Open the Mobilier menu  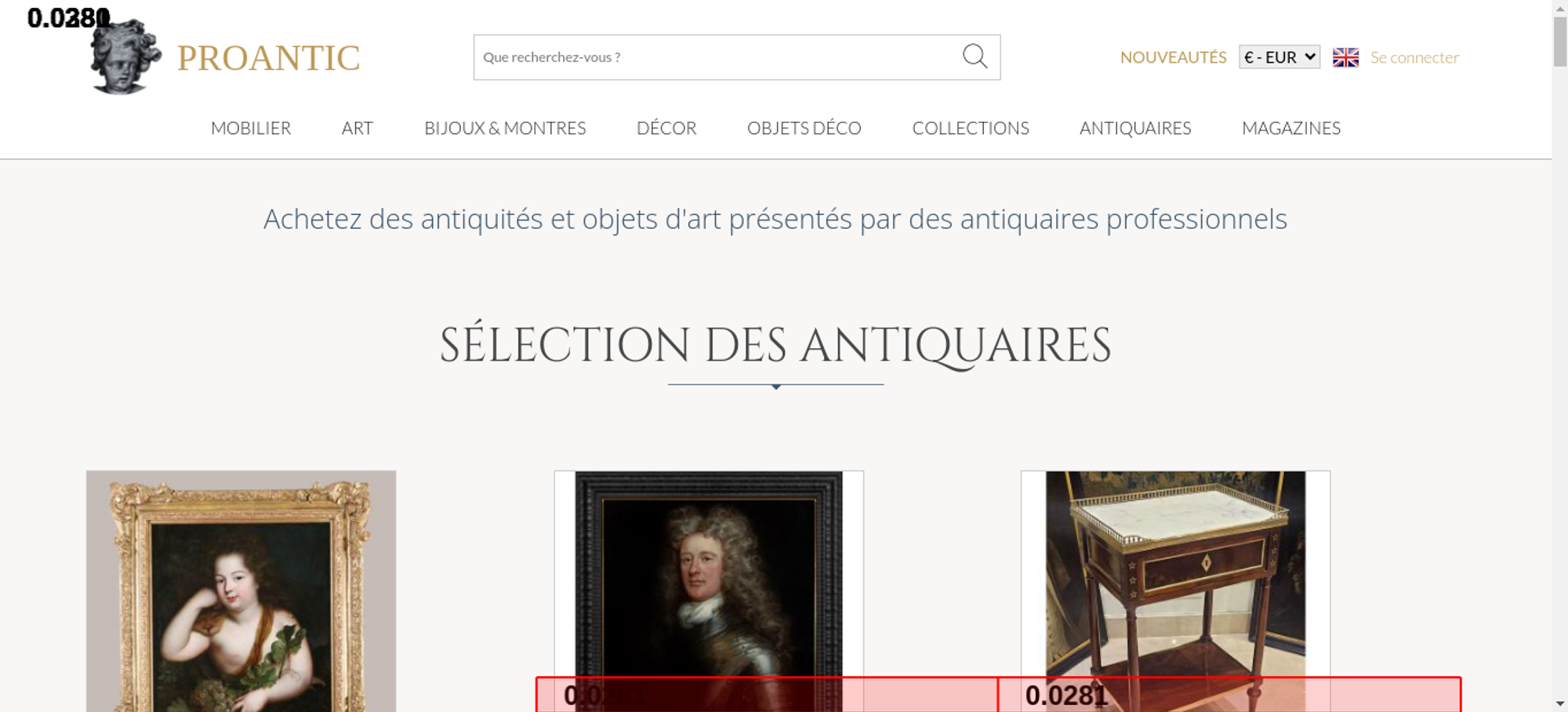coord(251,128)
